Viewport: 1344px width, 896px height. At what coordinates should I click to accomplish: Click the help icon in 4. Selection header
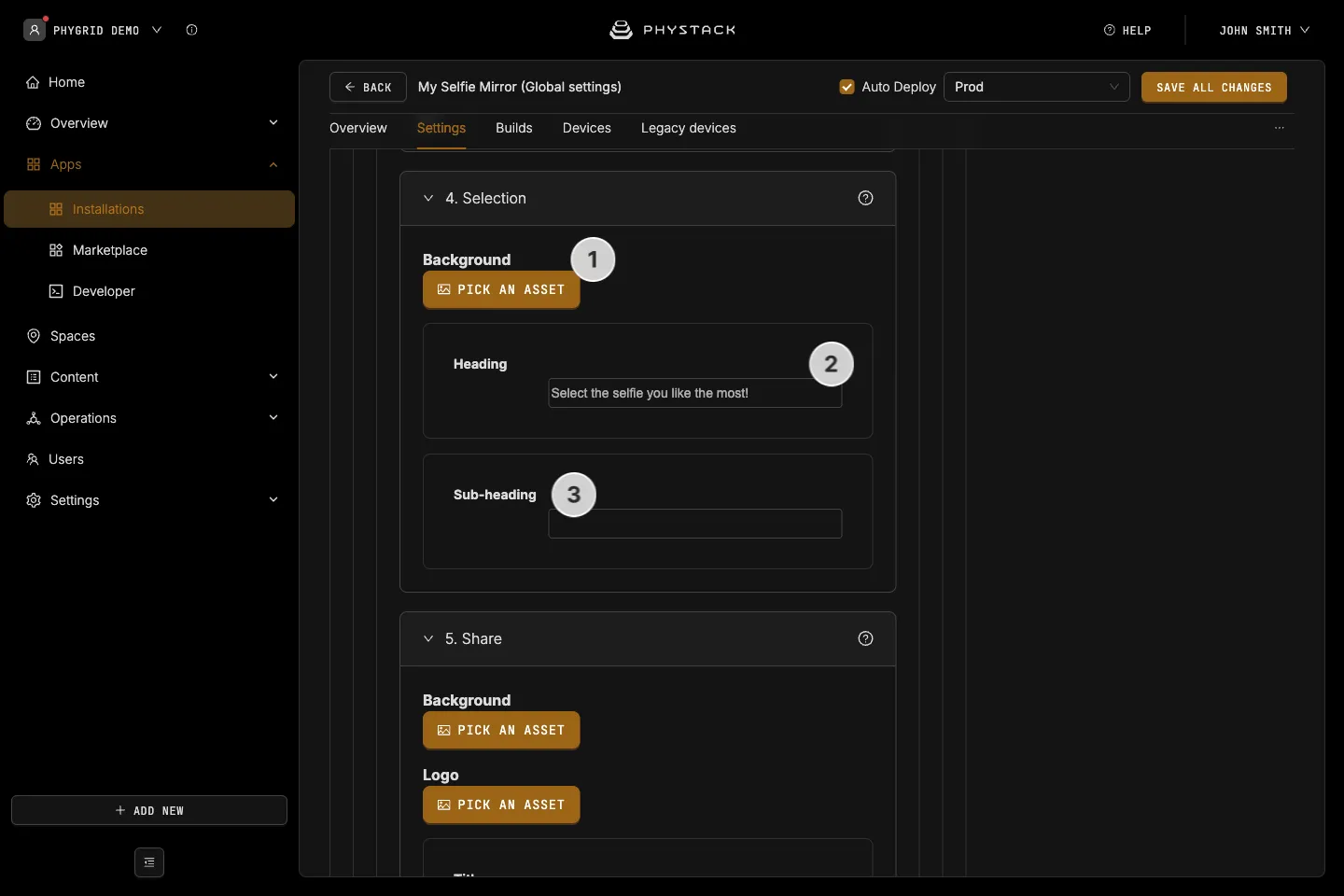click(x=865, y=198)
